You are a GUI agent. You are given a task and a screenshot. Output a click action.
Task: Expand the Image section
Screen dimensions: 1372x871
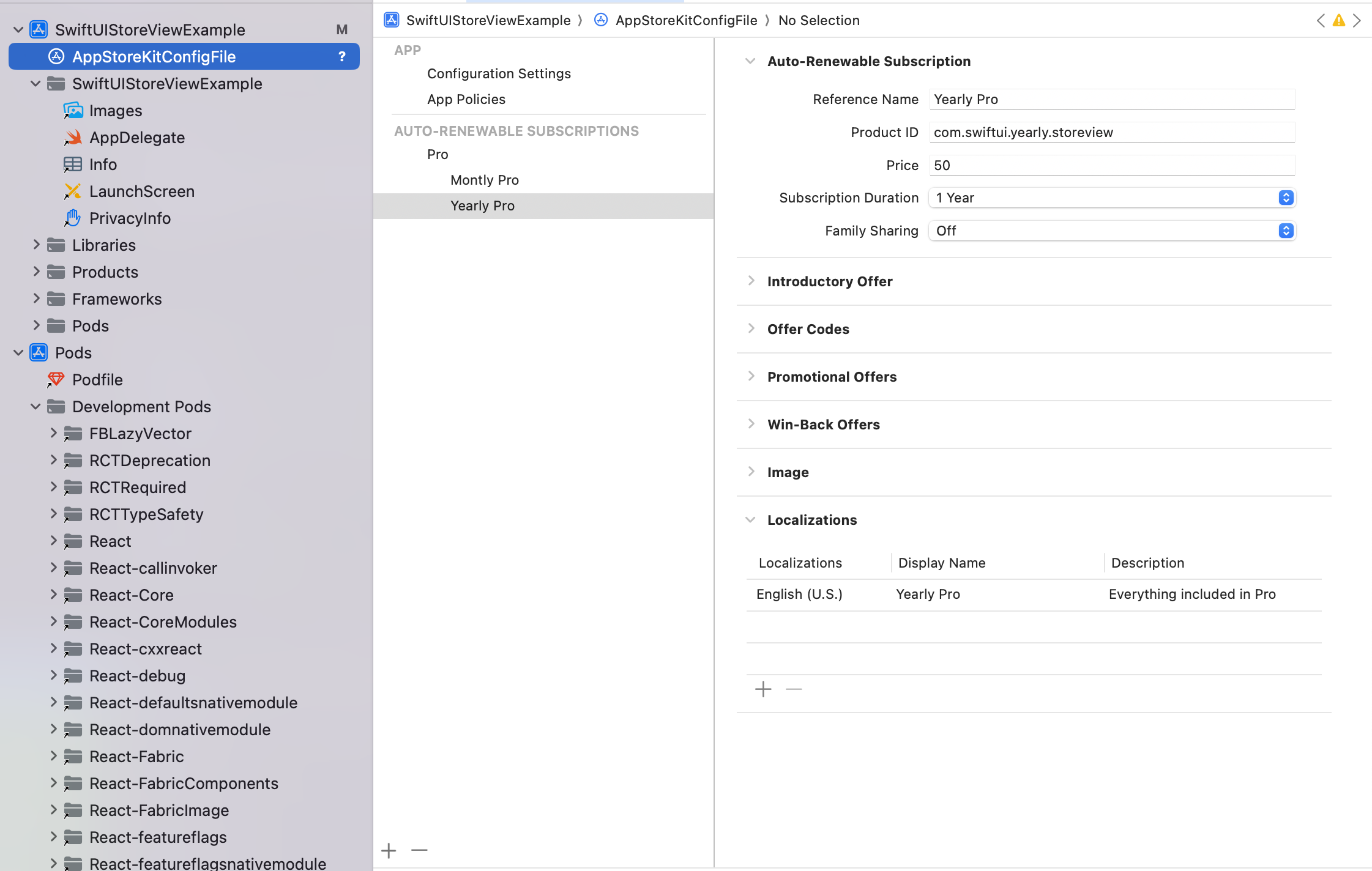pyautogui.click(x=751, y=472)
